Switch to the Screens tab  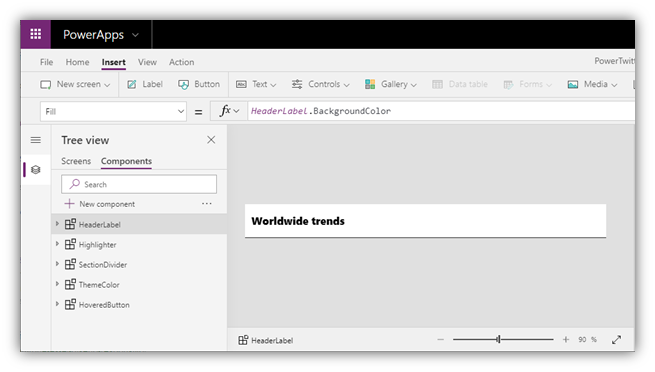tap(76, 161)
